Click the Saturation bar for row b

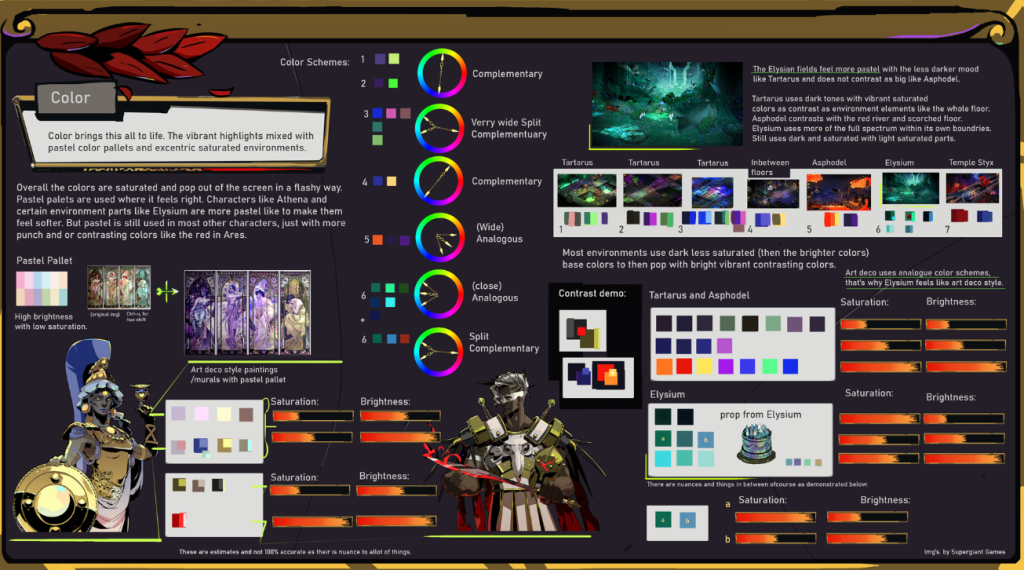(x=775, y=539)
